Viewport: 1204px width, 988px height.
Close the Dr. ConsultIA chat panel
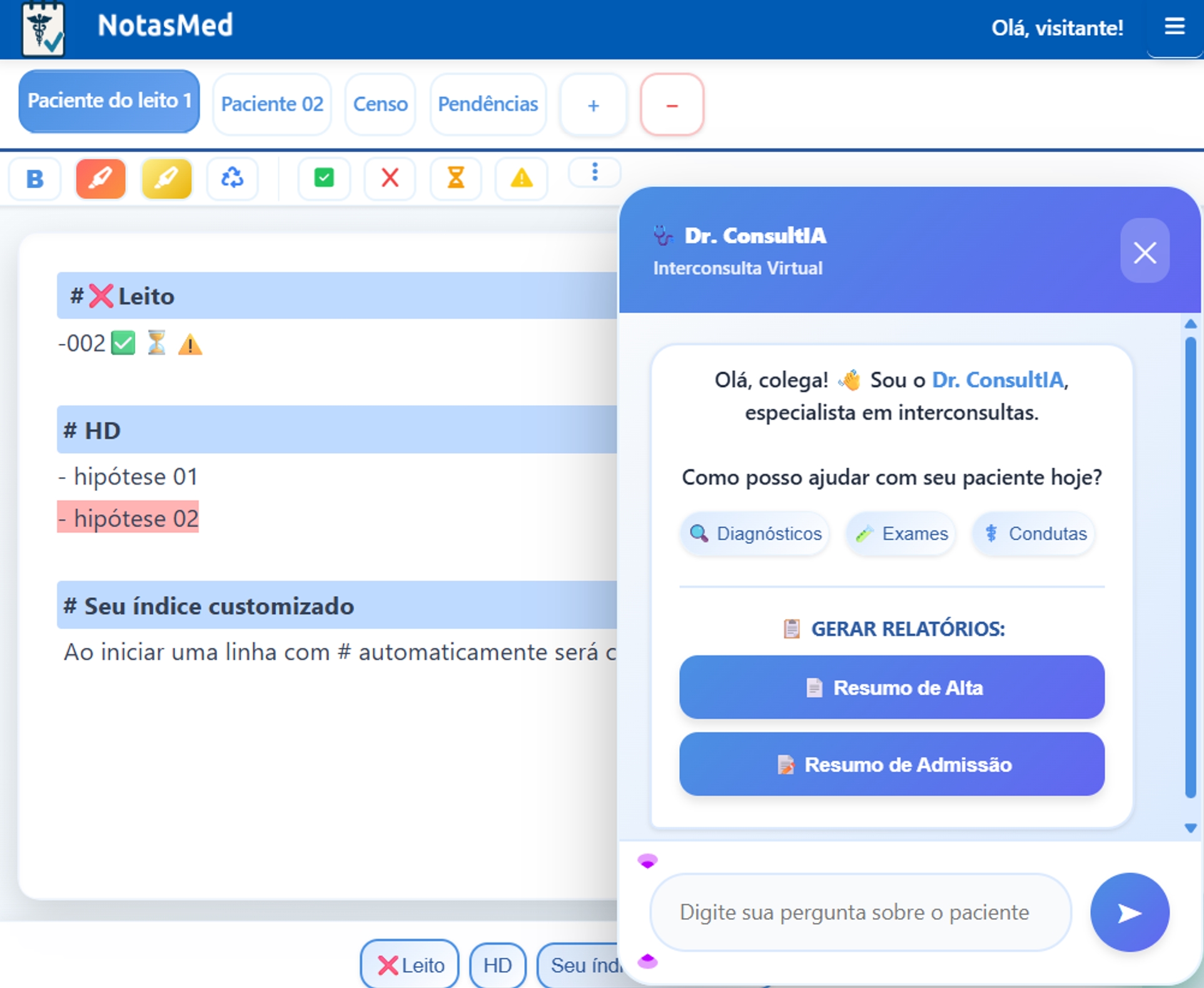(x=1145, y=252)
